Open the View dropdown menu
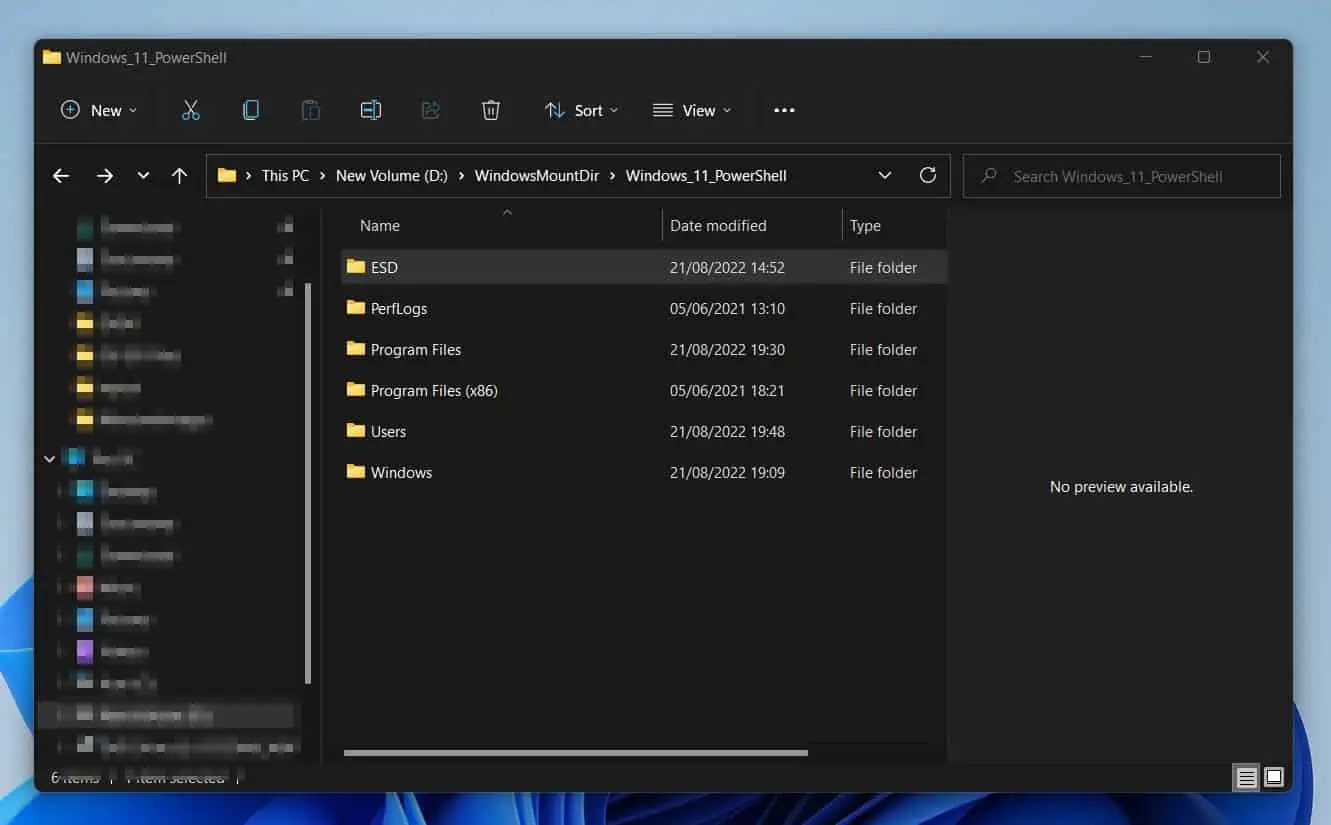 coord(692,110)
